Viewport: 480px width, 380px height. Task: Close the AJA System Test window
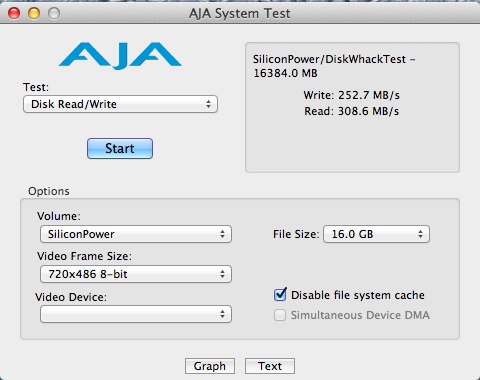tap(14, 13)
